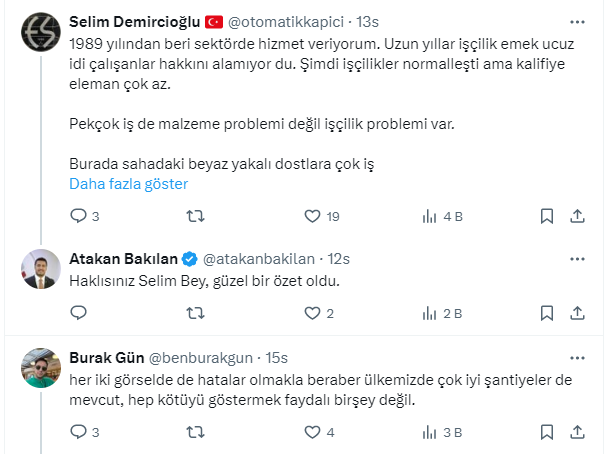
Task: Reply to Burak Gün's comment
Action: 78,433
